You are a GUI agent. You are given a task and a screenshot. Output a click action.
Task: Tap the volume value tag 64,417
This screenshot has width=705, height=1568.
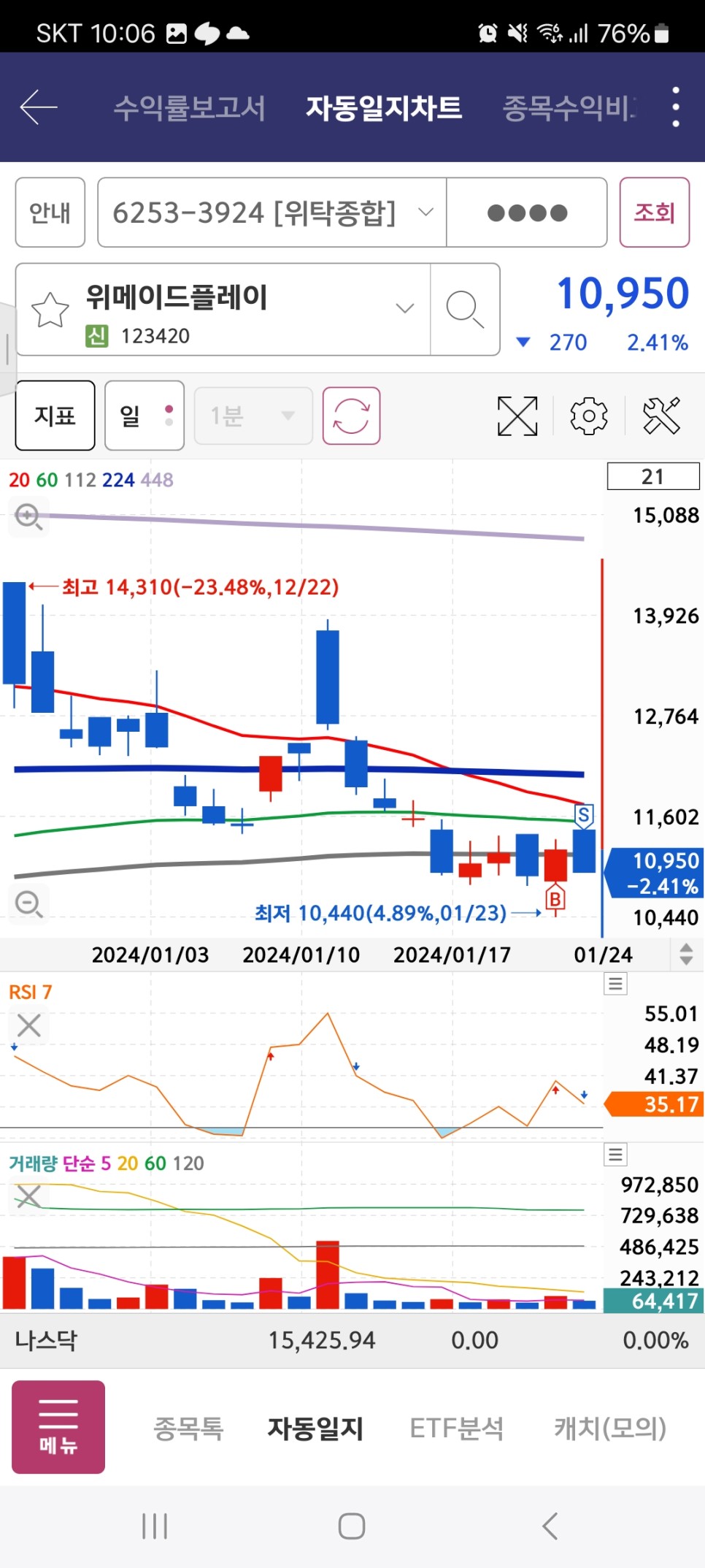pos(655,1301)
